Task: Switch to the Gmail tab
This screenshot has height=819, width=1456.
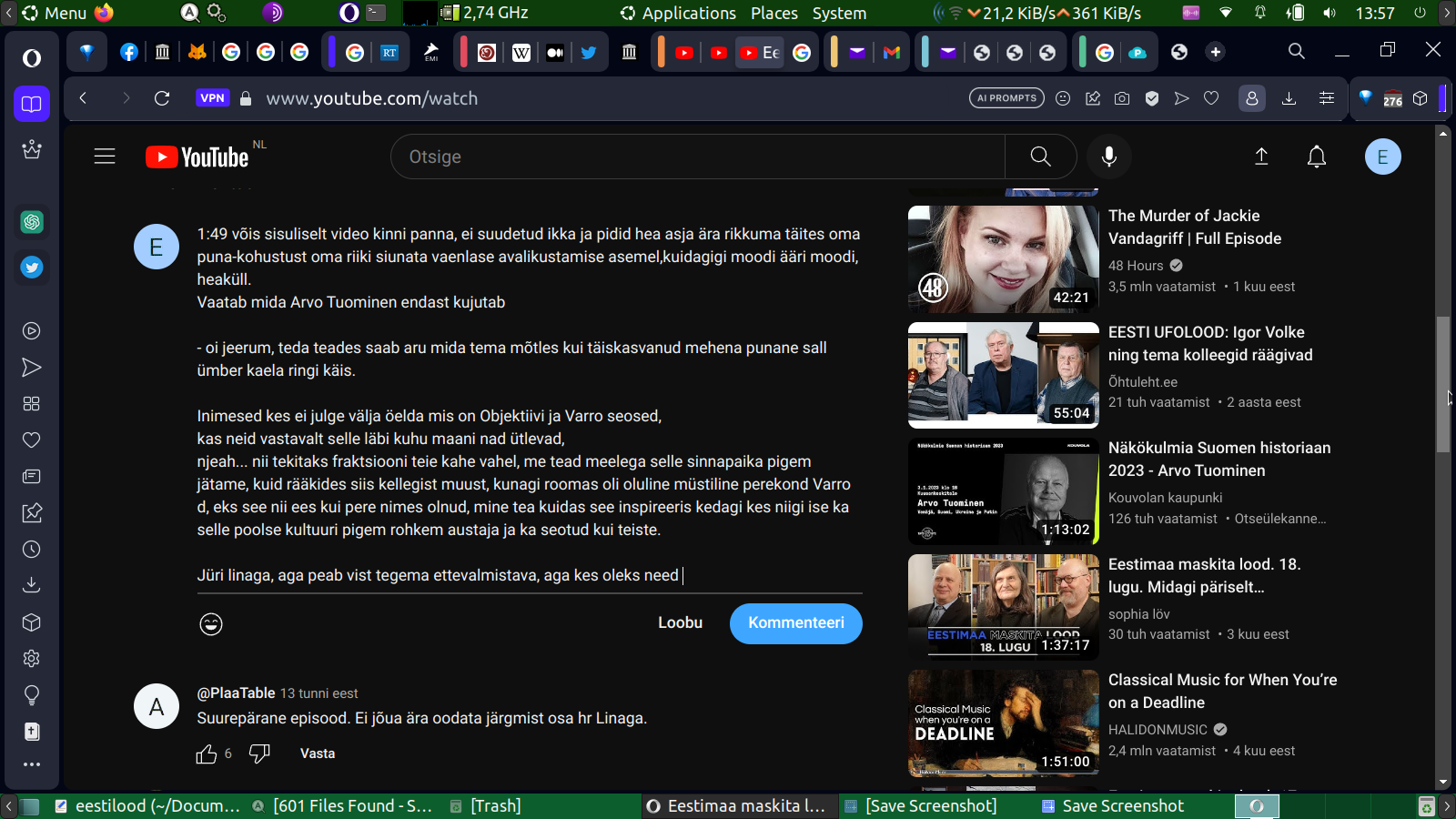Action: [x=892, y=53]
